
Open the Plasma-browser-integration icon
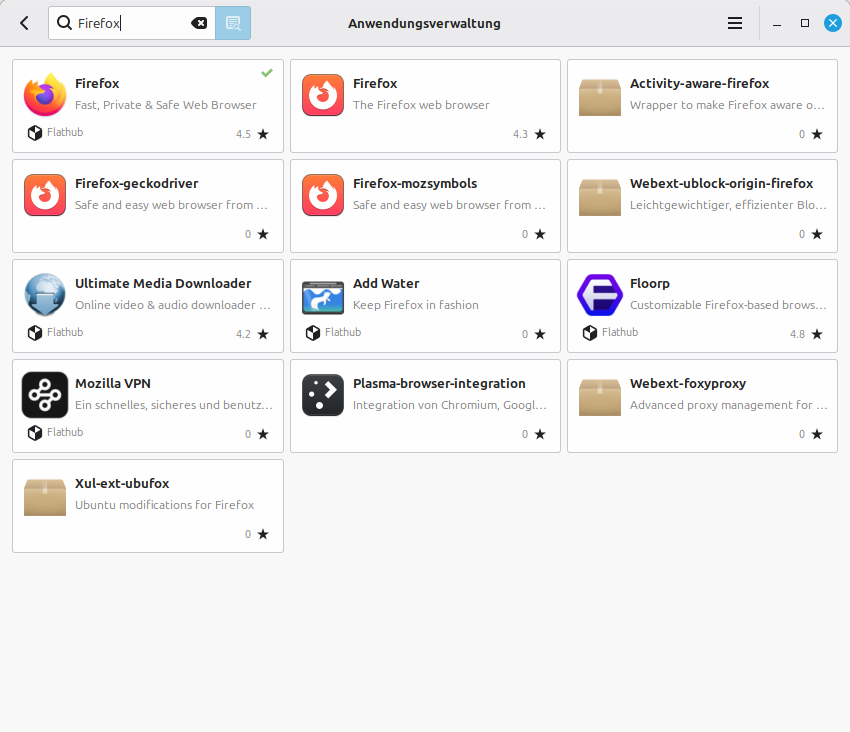(x=323, y=395)
